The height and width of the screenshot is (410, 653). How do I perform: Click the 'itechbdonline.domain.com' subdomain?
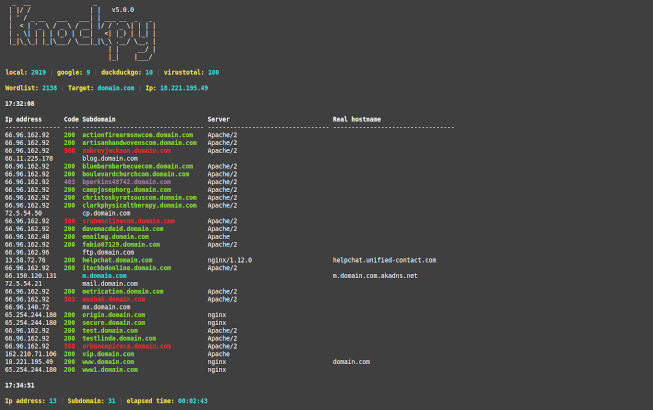click(126, 268)
